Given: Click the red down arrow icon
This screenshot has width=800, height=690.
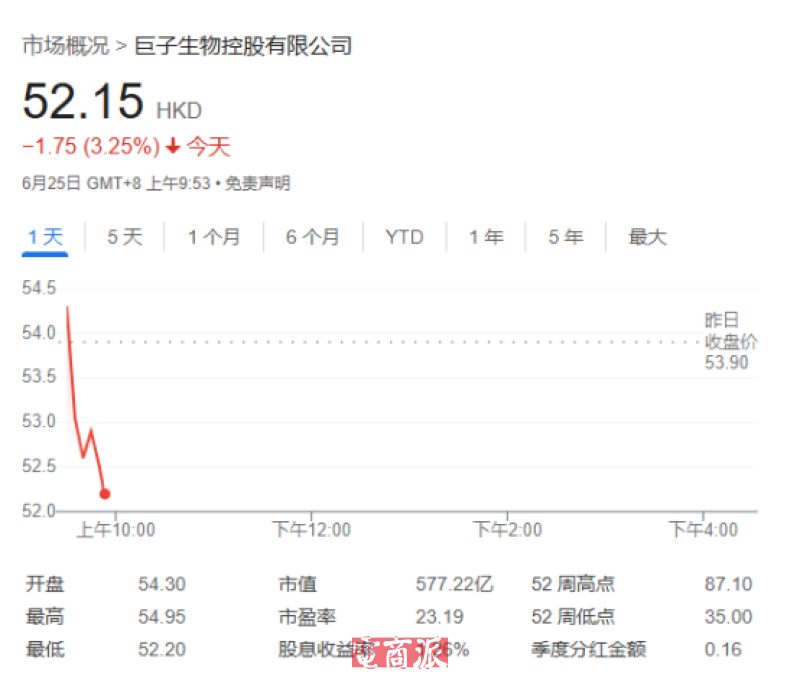Looking at the screenshot, I should click(x=173, y=146).
